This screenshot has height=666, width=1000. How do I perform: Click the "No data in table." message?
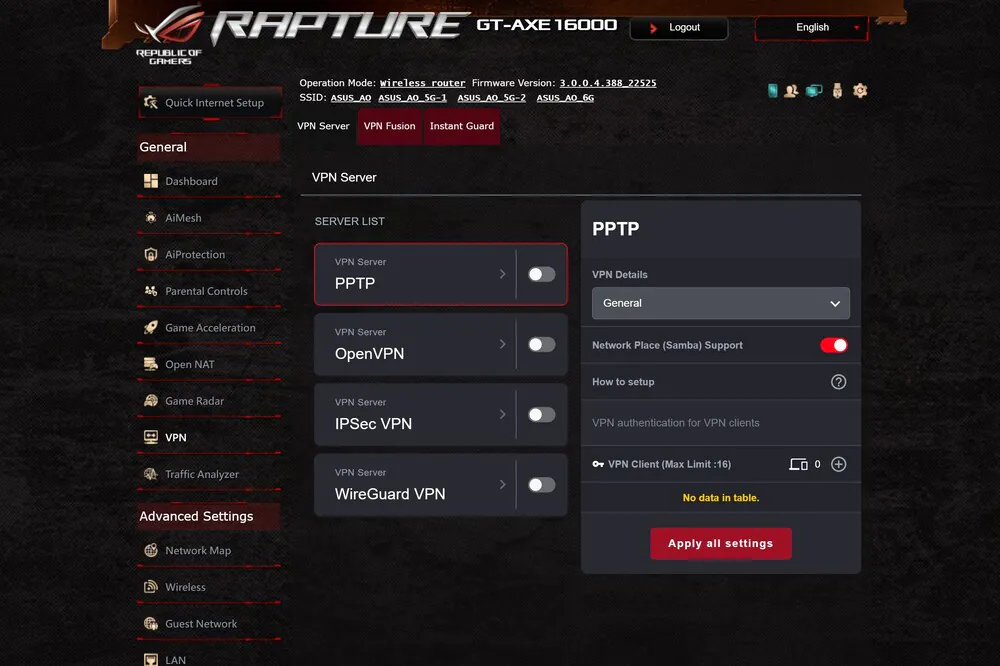pyautogui.click(x=721, y=498)
